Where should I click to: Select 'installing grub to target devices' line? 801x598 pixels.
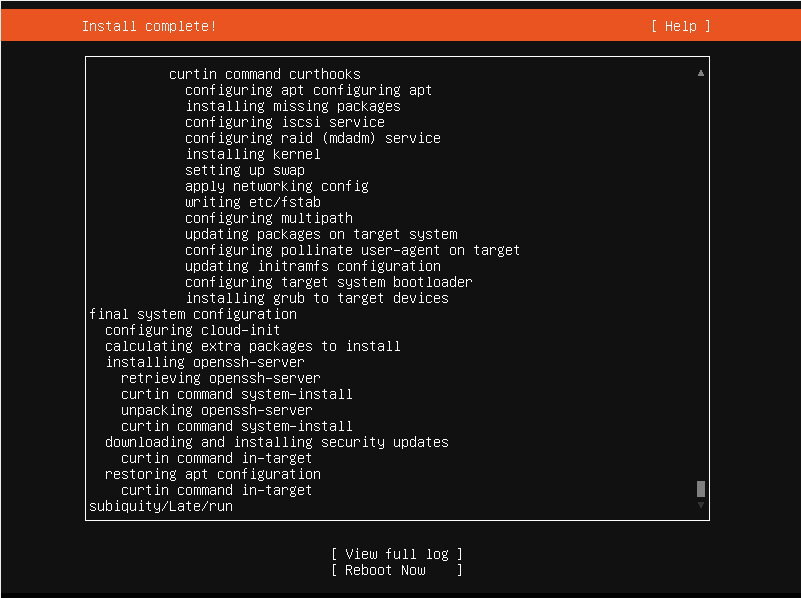coord(317,298)
